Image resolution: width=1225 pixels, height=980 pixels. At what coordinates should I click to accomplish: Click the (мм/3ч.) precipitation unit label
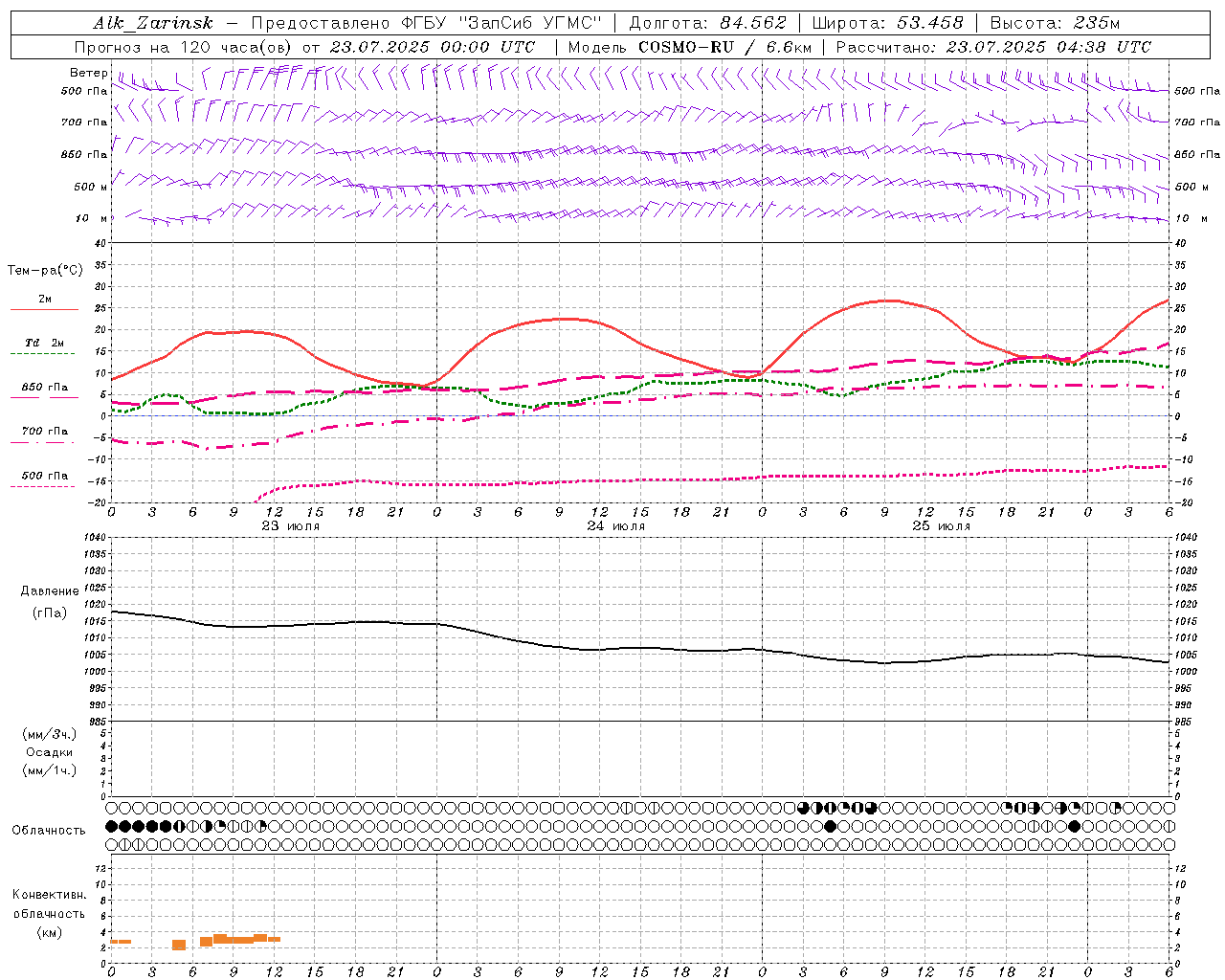(50, 734)
